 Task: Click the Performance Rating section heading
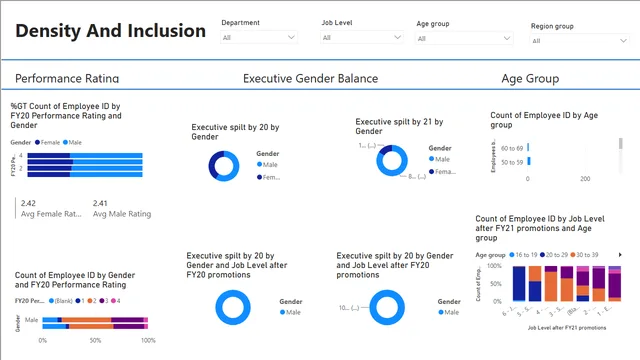67,78
